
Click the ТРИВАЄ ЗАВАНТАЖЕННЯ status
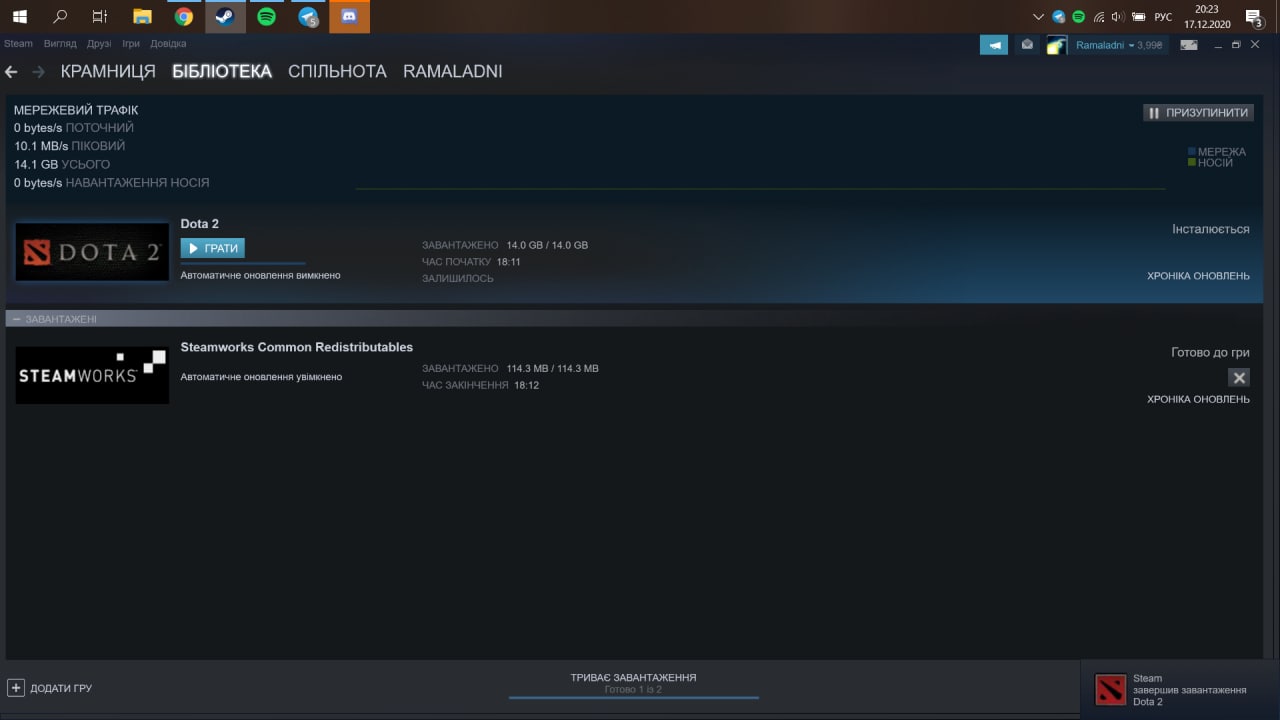633,677
